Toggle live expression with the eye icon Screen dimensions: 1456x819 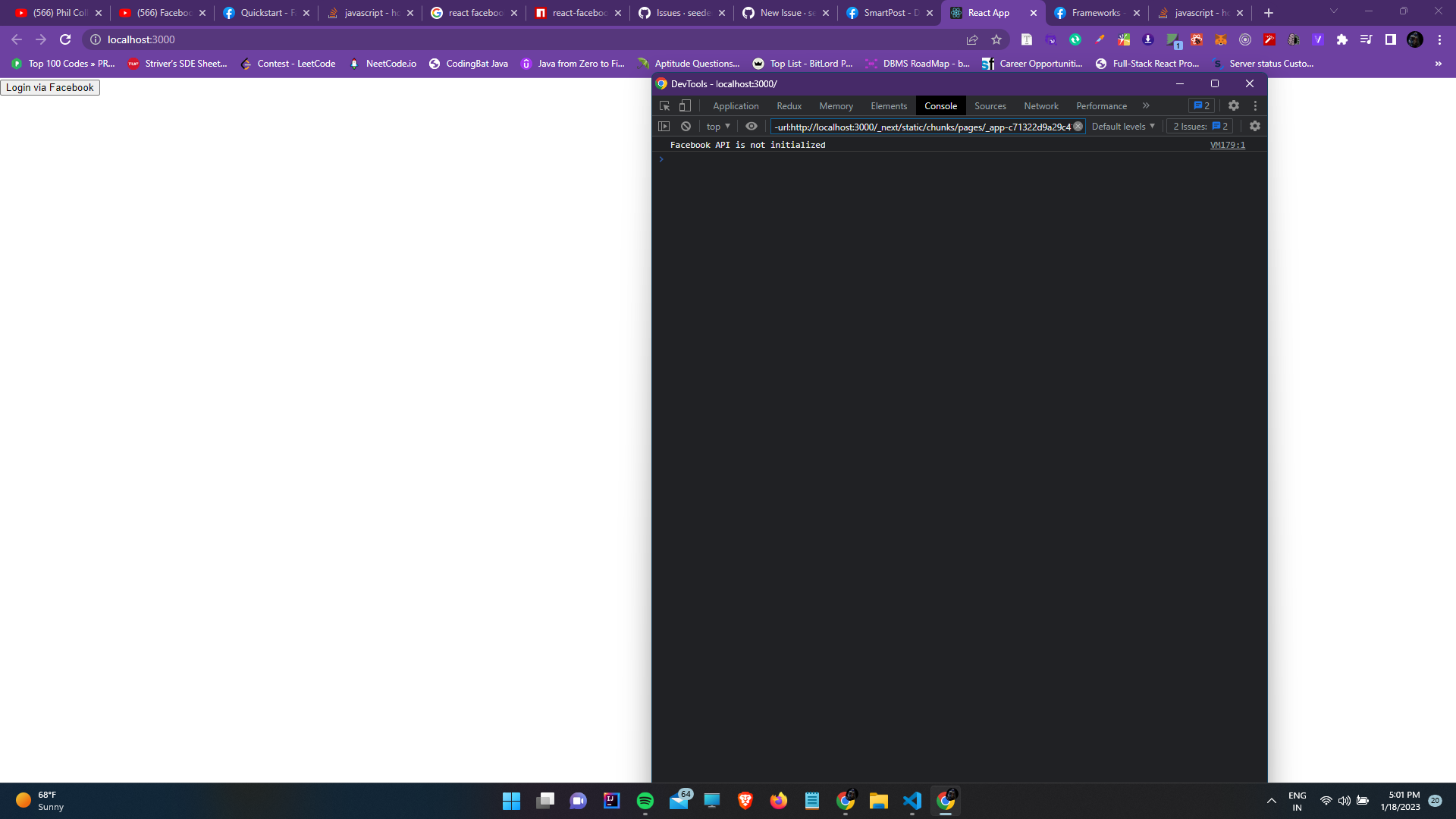752,126
